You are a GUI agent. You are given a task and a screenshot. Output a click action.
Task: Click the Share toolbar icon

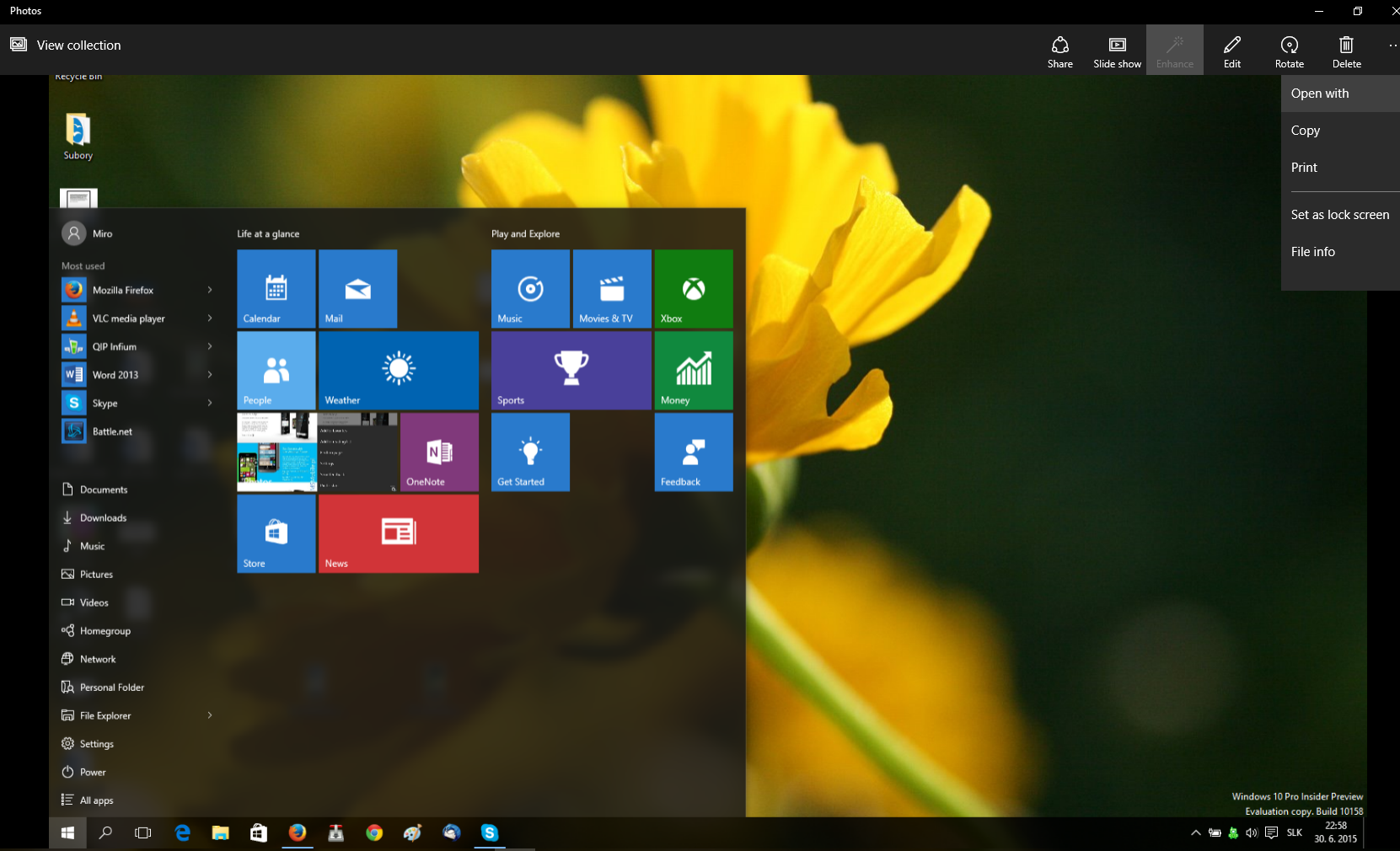[1059, 51]
